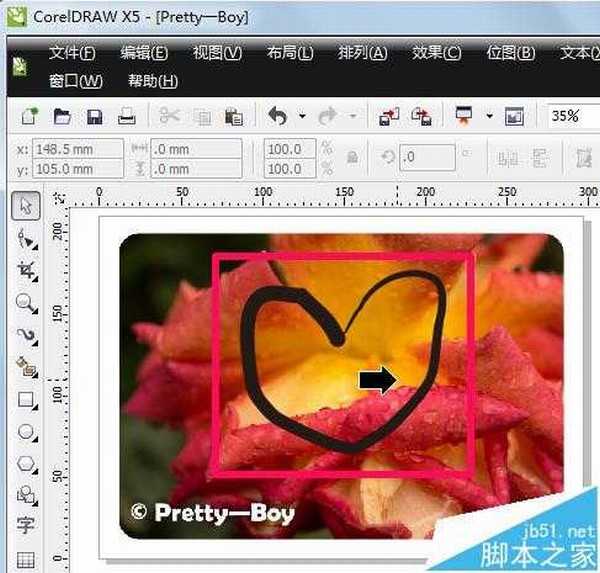Image resolution: width=600 pixels, height=573 pixels.
Task: Select the Crop tool
Action: click(26, 271)
